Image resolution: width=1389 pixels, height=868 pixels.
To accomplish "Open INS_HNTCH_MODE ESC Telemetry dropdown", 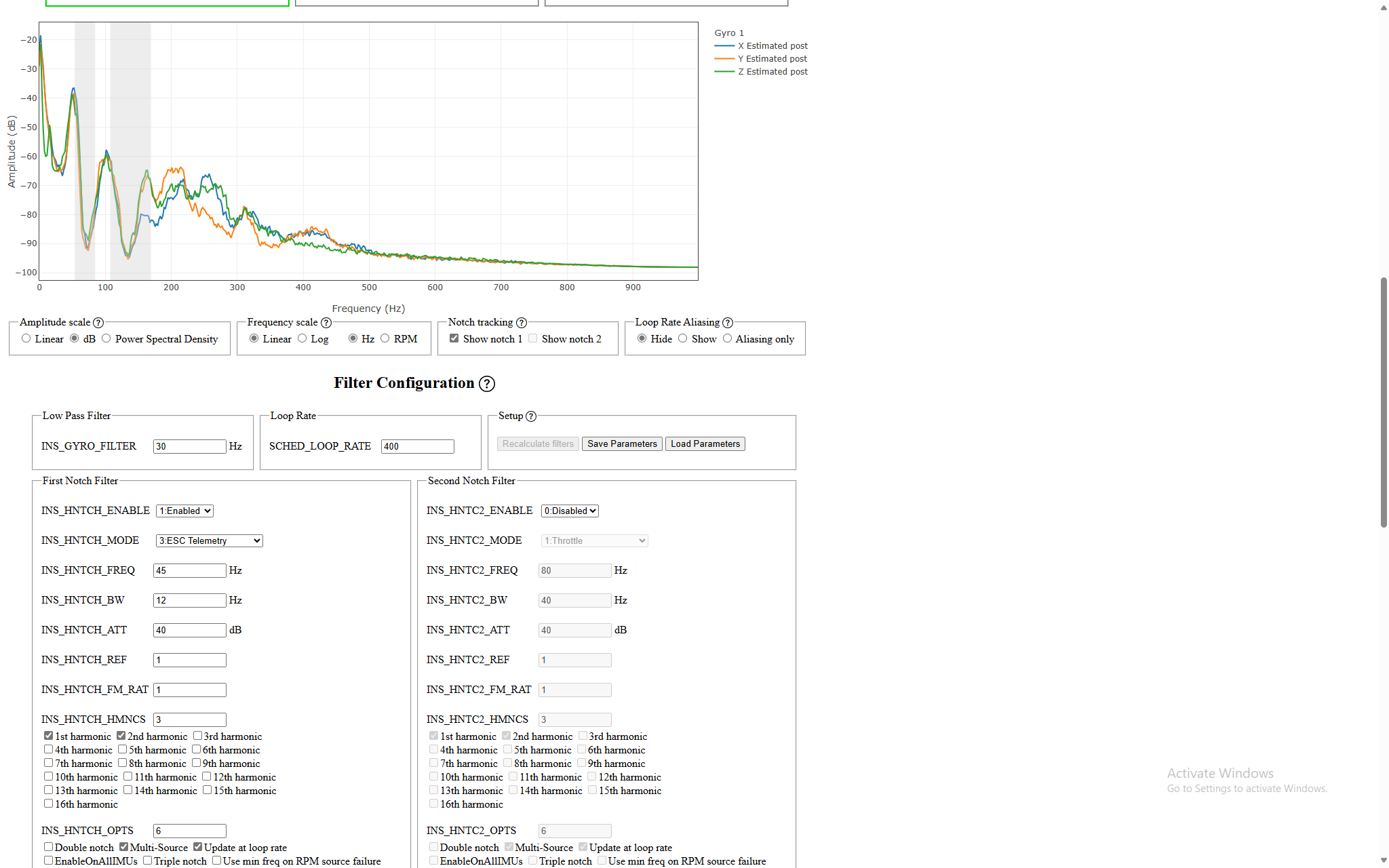I will (x=209, y=540).
